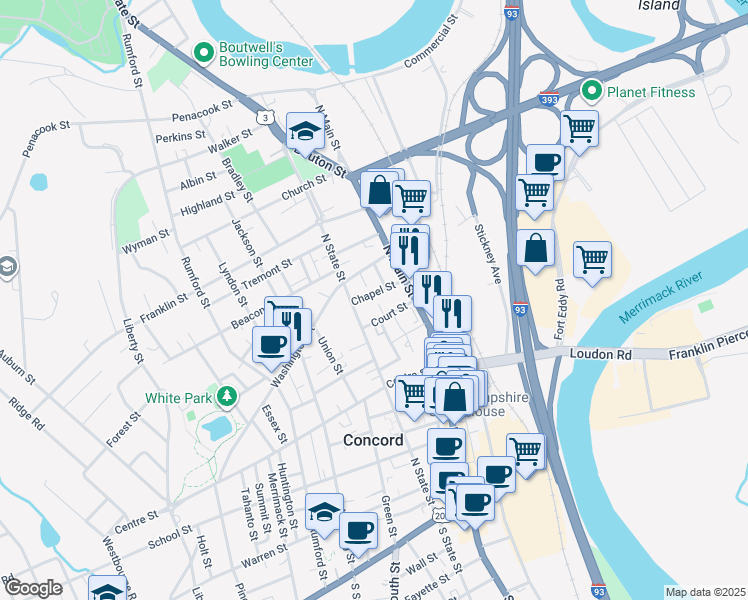Select the shopping cart marker by Church St
The width and height of the screenshot is (748, 600).
tap(412, 200)
